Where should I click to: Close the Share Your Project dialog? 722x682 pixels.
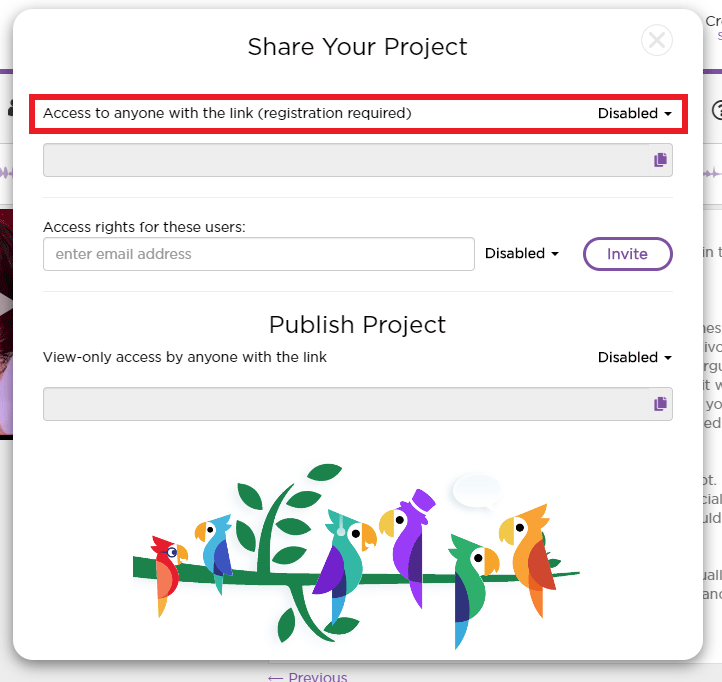(x=656, y=40)
